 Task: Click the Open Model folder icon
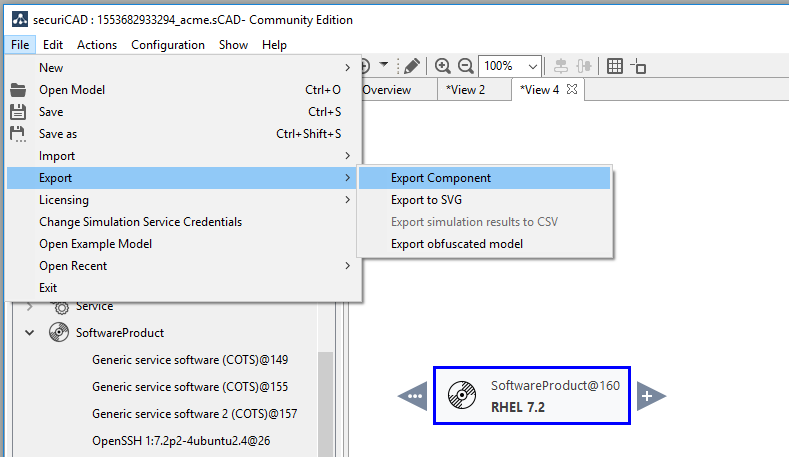18,90
